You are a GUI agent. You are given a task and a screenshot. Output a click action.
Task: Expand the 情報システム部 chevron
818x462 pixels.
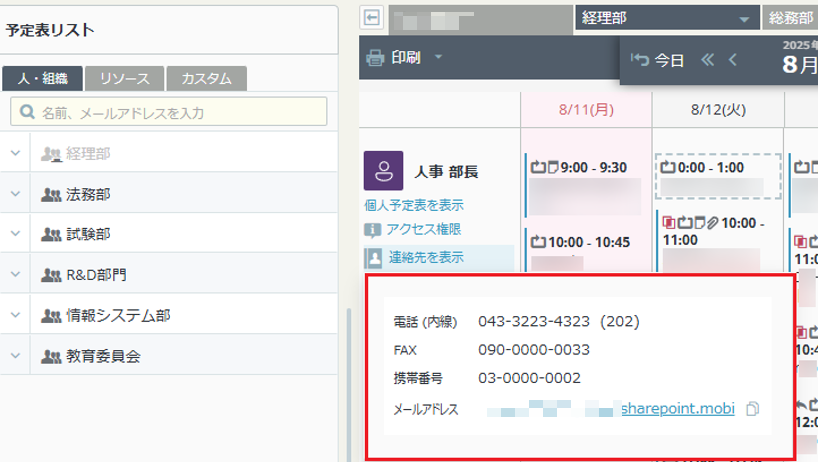[x=16, y=315]
